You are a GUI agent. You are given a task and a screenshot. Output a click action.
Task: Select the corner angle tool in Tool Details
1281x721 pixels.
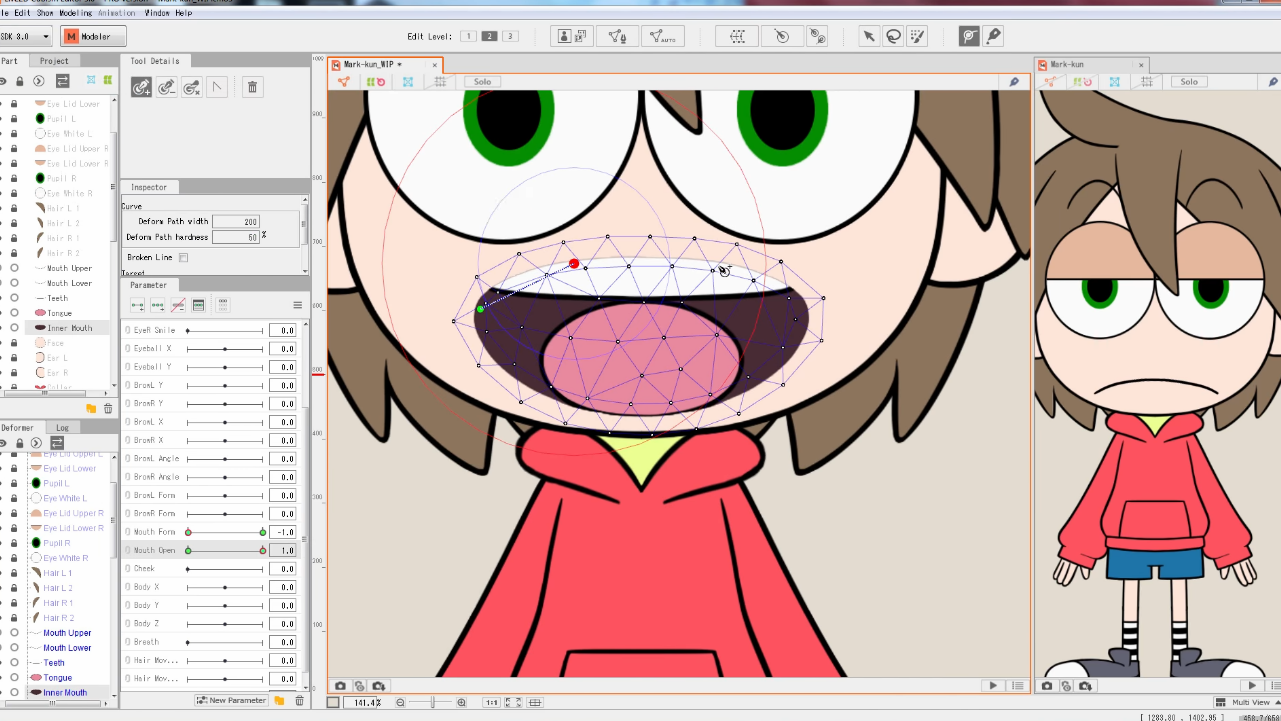click(217, 87)
